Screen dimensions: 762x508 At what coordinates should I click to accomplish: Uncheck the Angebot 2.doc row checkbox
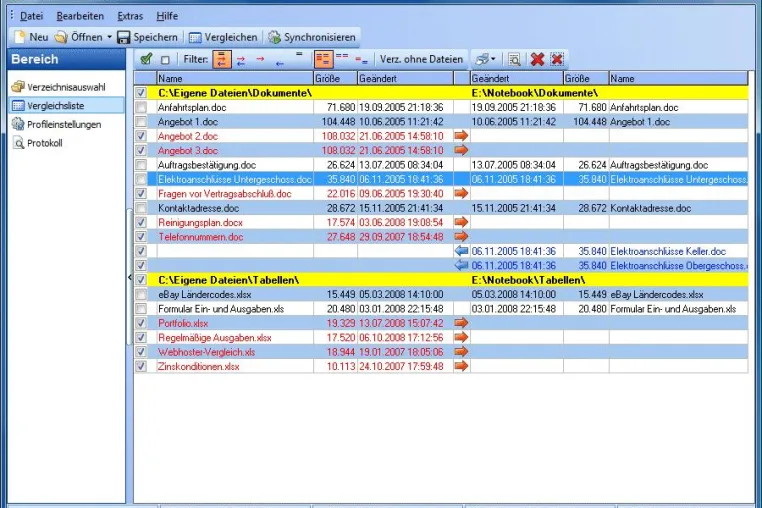click(141, 136)
